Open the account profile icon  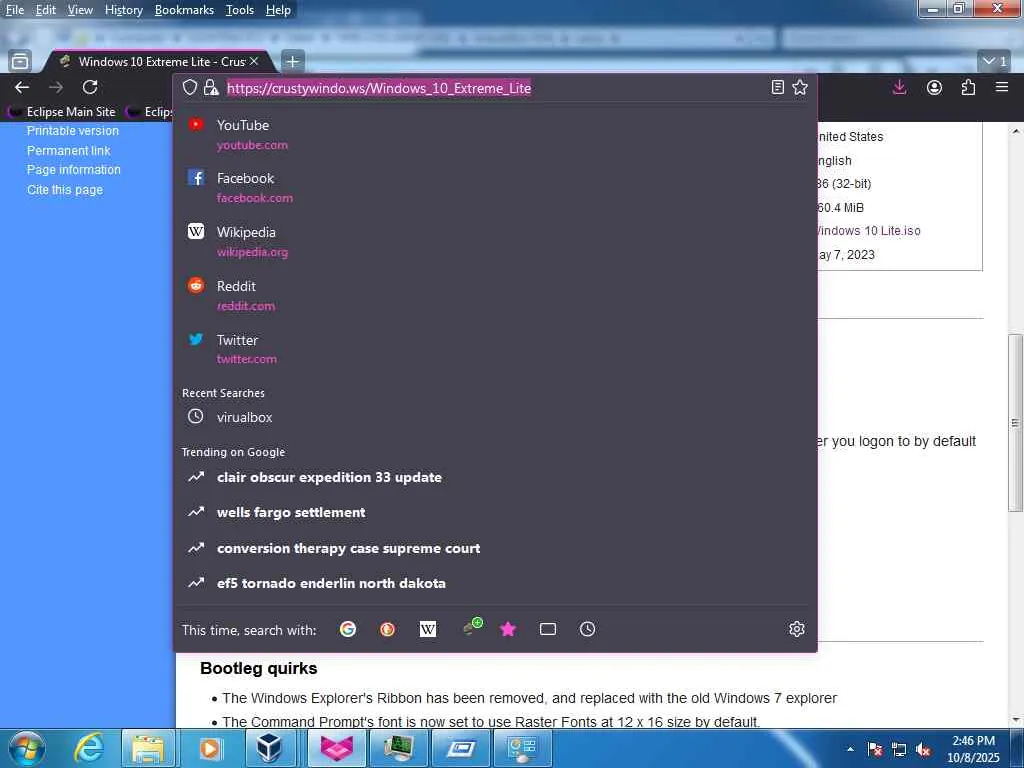(935, 87)
